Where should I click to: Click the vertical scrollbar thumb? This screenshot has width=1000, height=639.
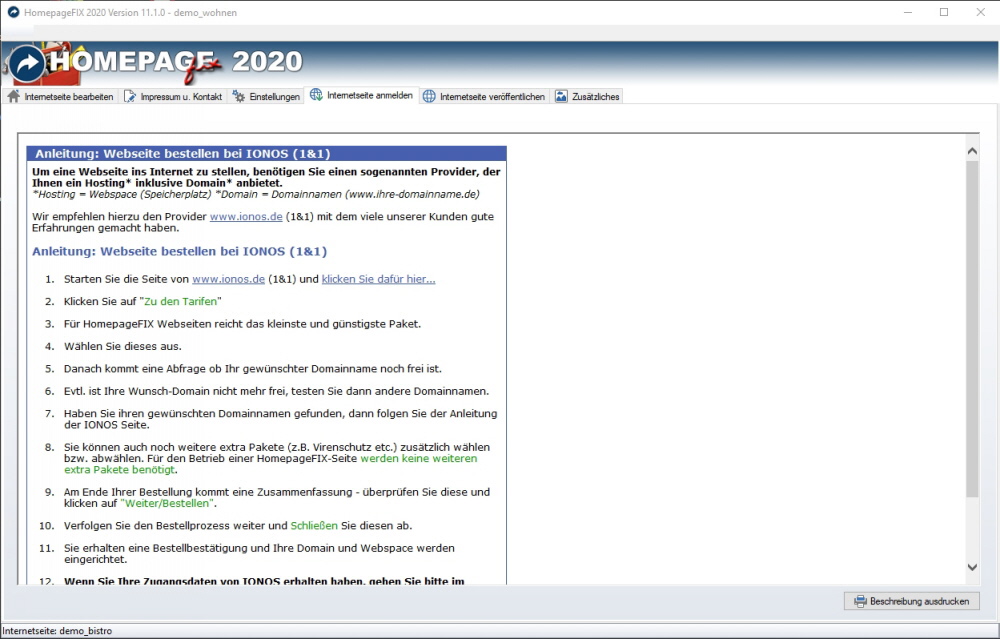(x=972, y=330)
